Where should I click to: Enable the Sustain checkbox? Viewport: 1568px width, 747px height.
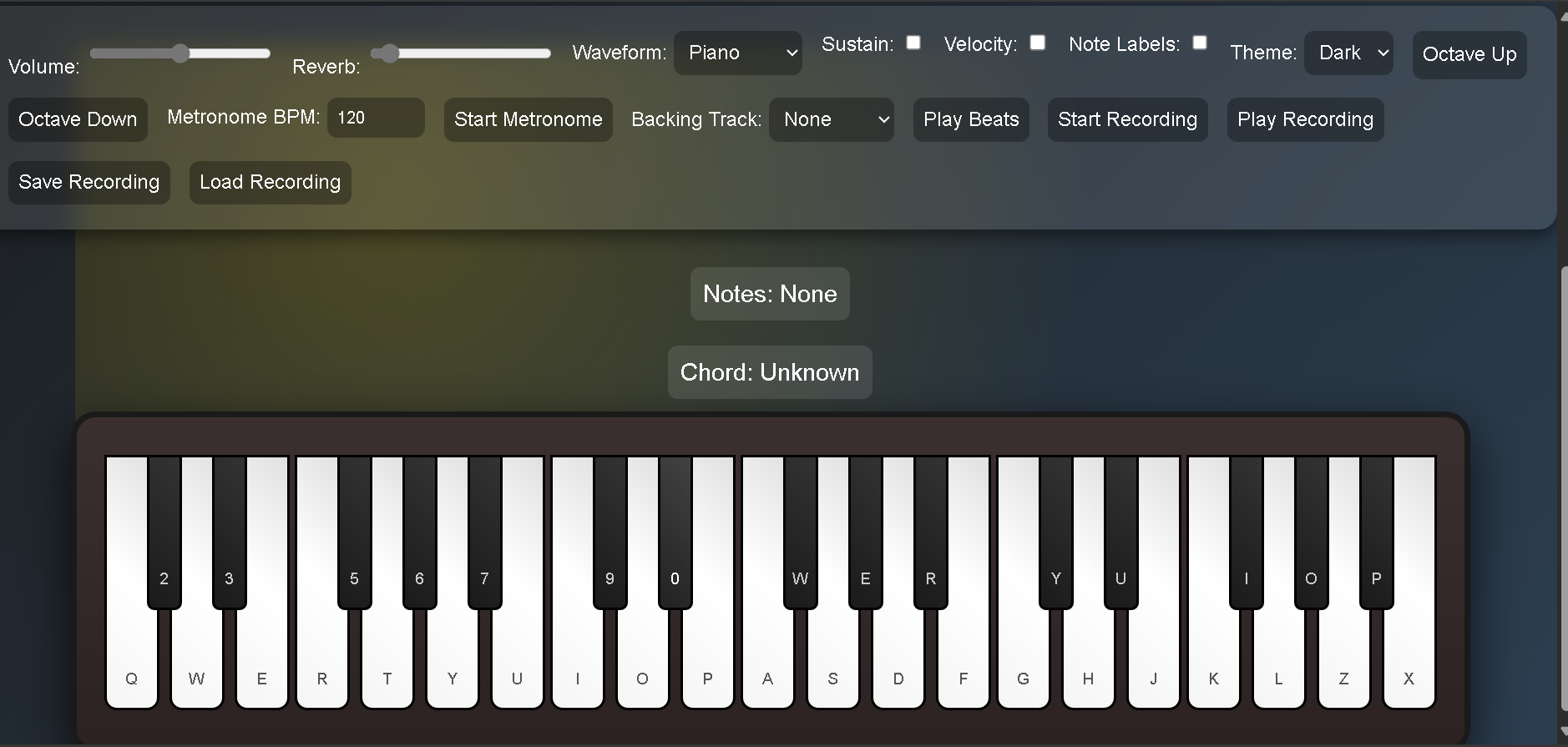click(x=913, y=43)
